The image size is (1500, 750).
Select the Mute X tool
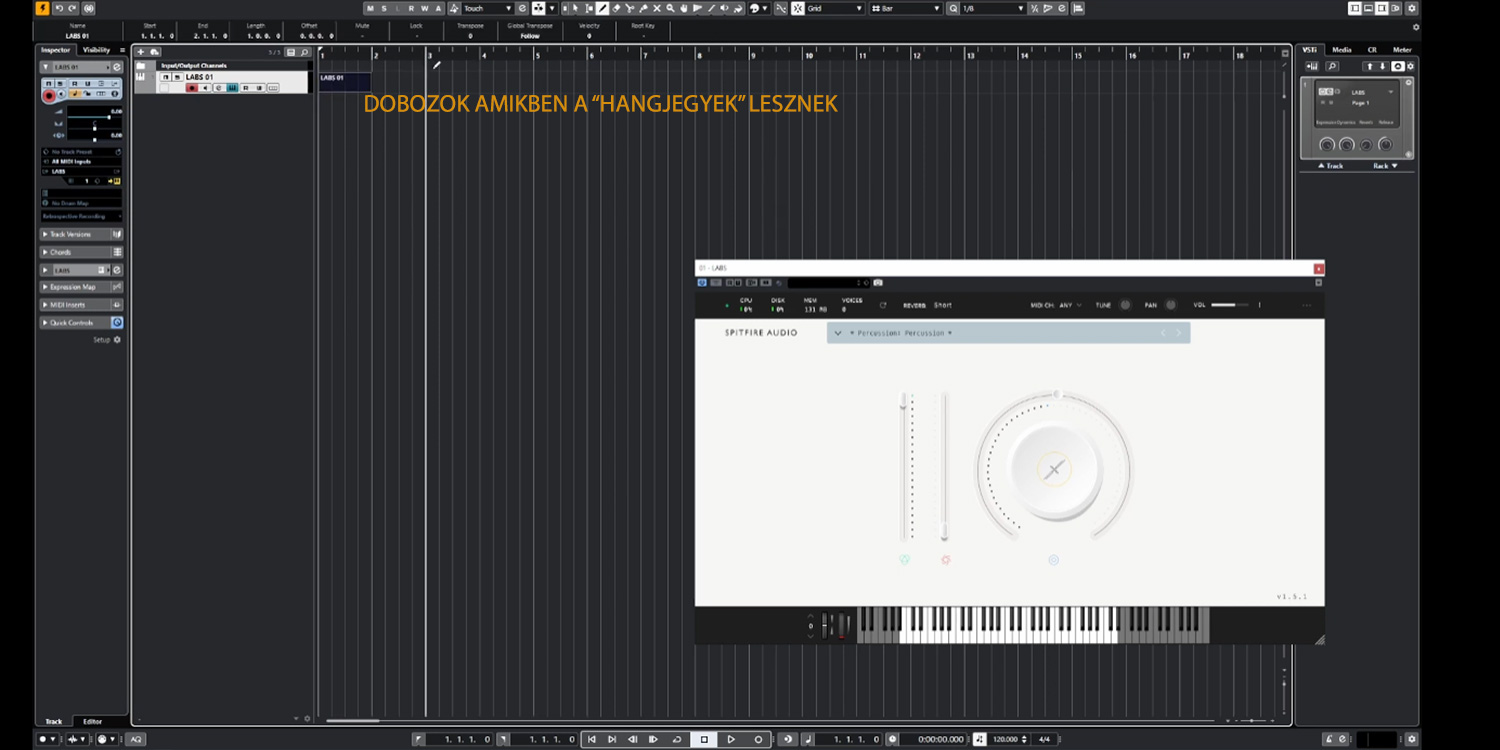click(x=657, y=8)
